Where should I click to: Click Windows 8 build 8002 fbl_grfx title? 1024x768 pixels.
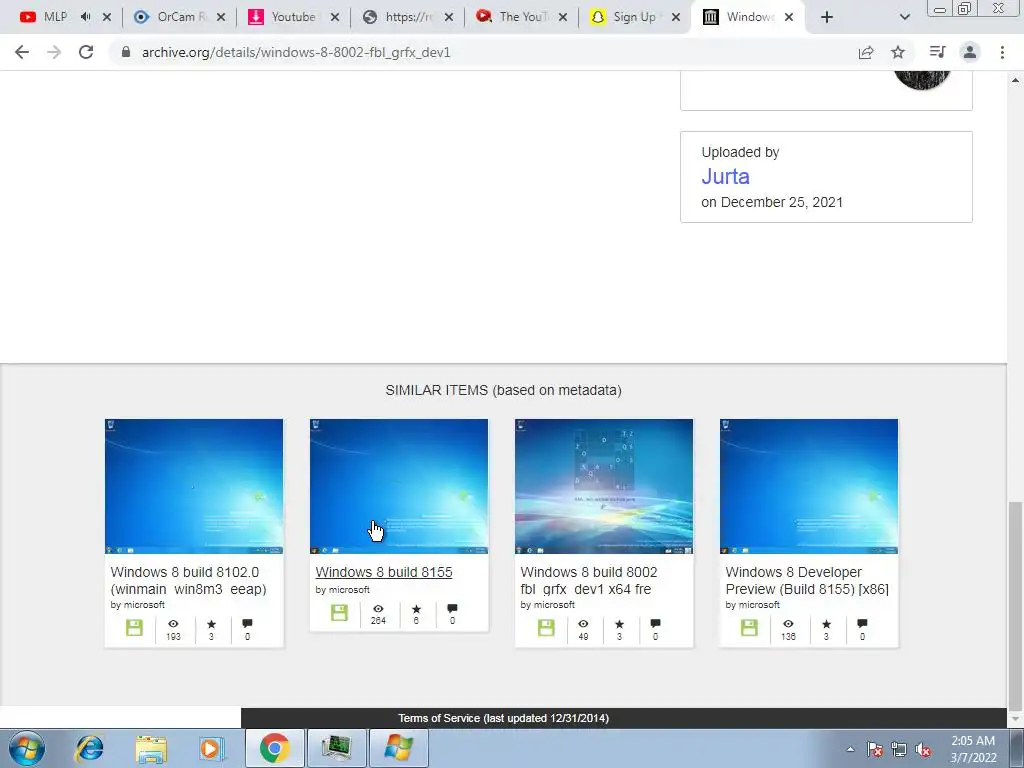tap(588, 581)
